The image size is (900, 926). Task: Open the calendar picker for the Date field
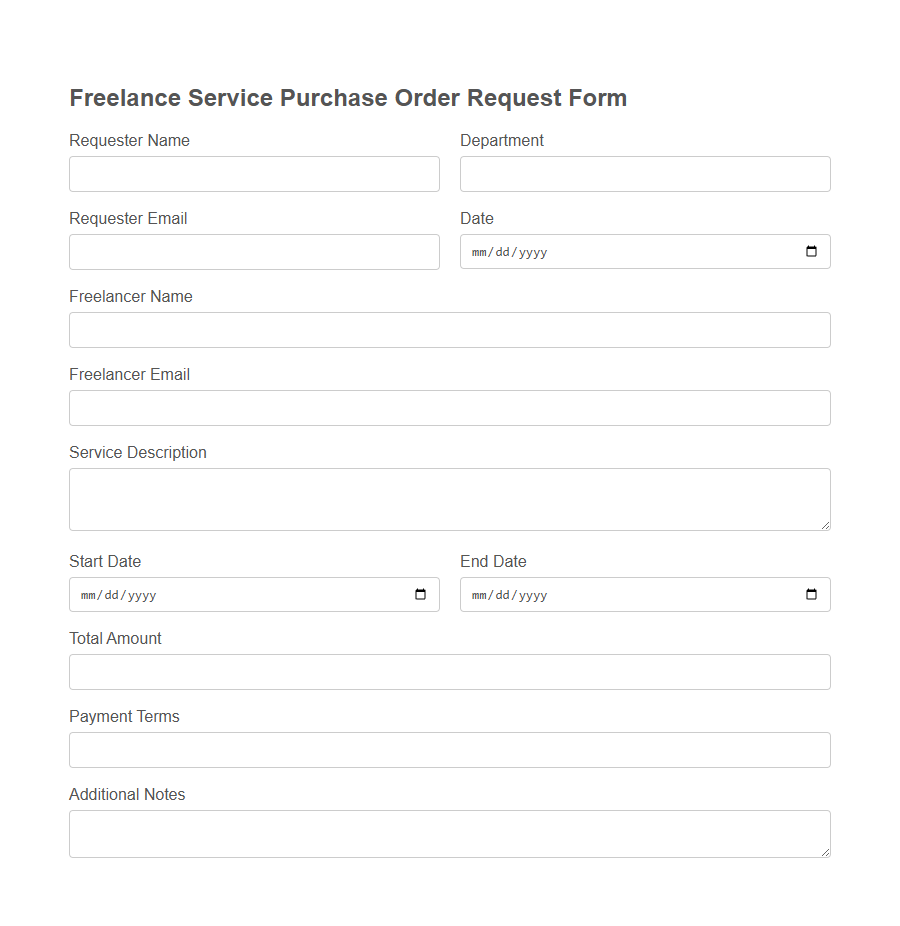click(810, 251)
